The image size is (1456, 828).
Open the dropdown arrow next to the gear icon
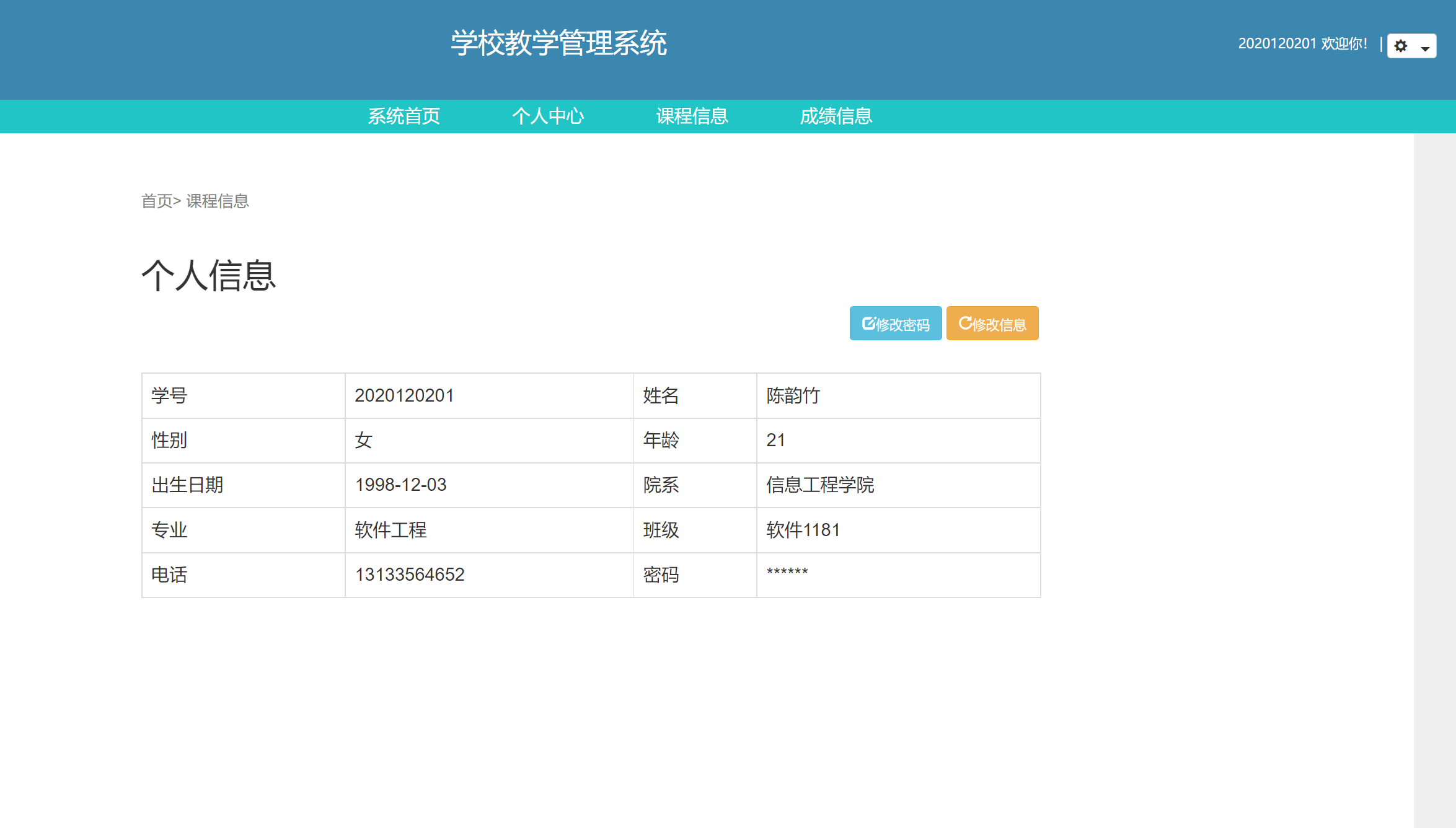1424,48
